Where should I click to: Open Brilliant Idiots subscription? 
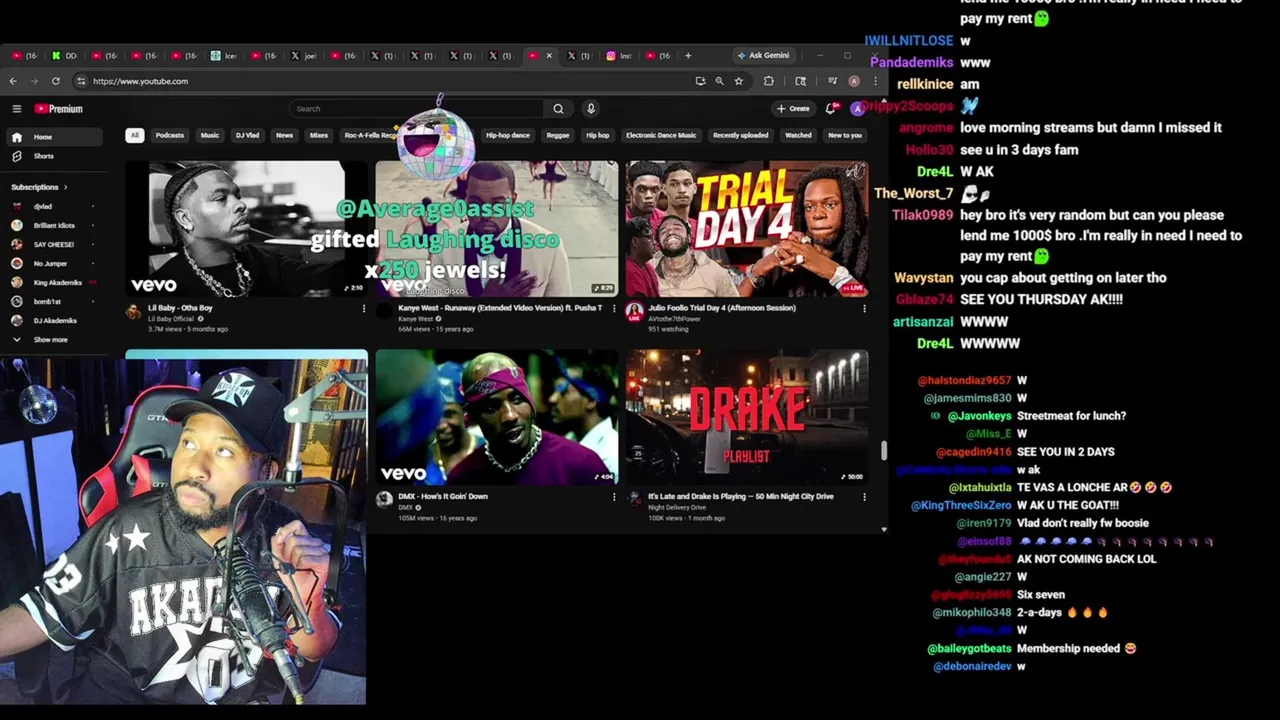(54, 226)
